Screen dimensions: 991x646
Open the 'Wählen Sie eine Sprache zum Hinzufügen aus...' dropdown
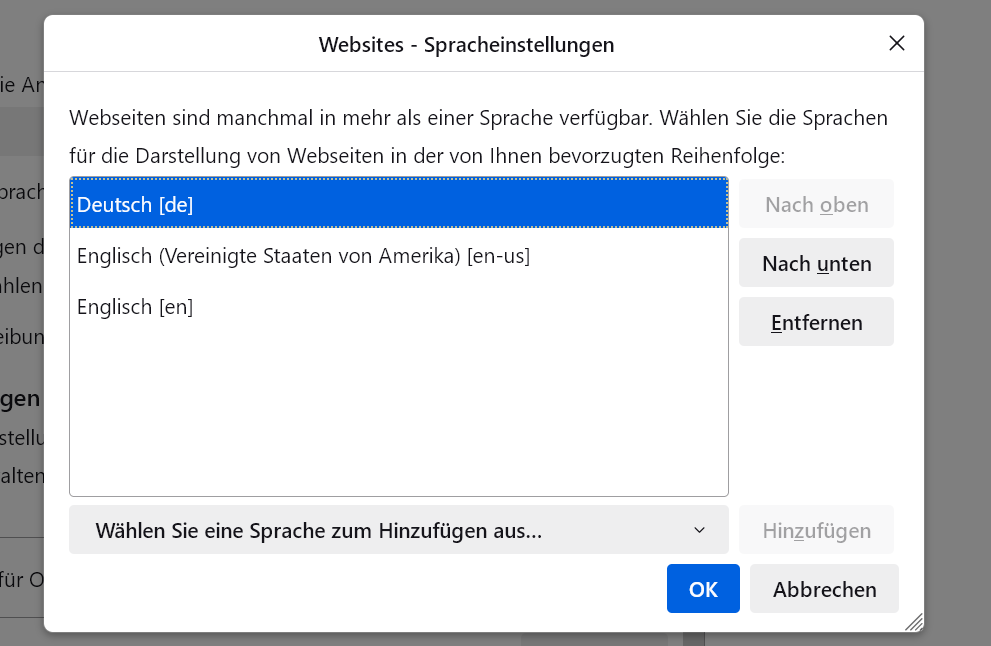click(398, 530)
